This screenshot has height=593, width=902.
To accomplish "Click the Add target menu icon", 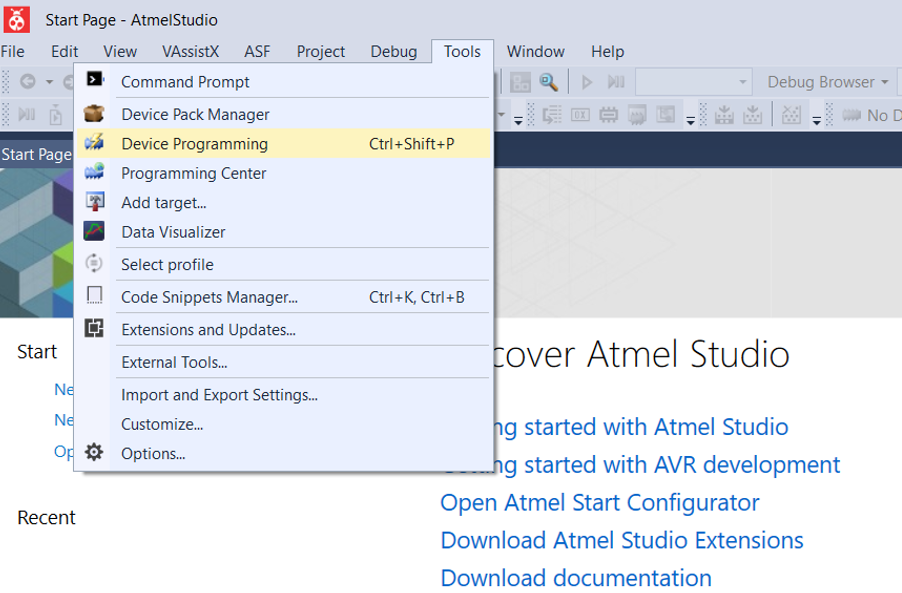I will coord(95,201).
